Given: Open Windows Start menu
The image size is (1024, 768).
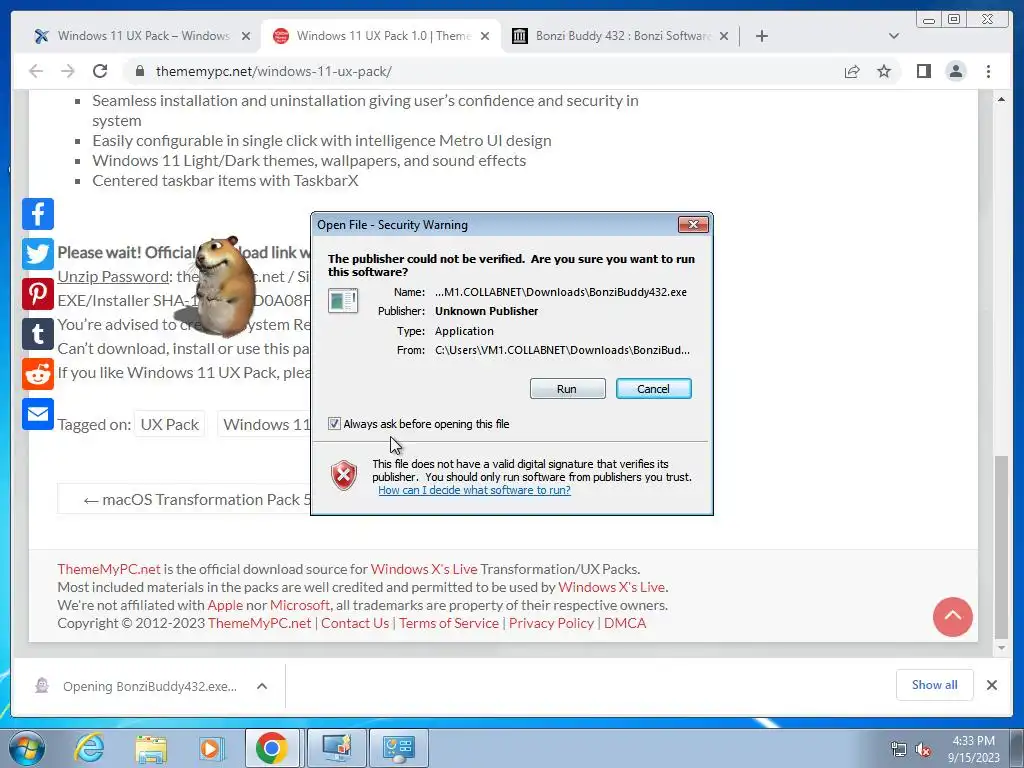Looking at the screenshot, I should [27, 748].
